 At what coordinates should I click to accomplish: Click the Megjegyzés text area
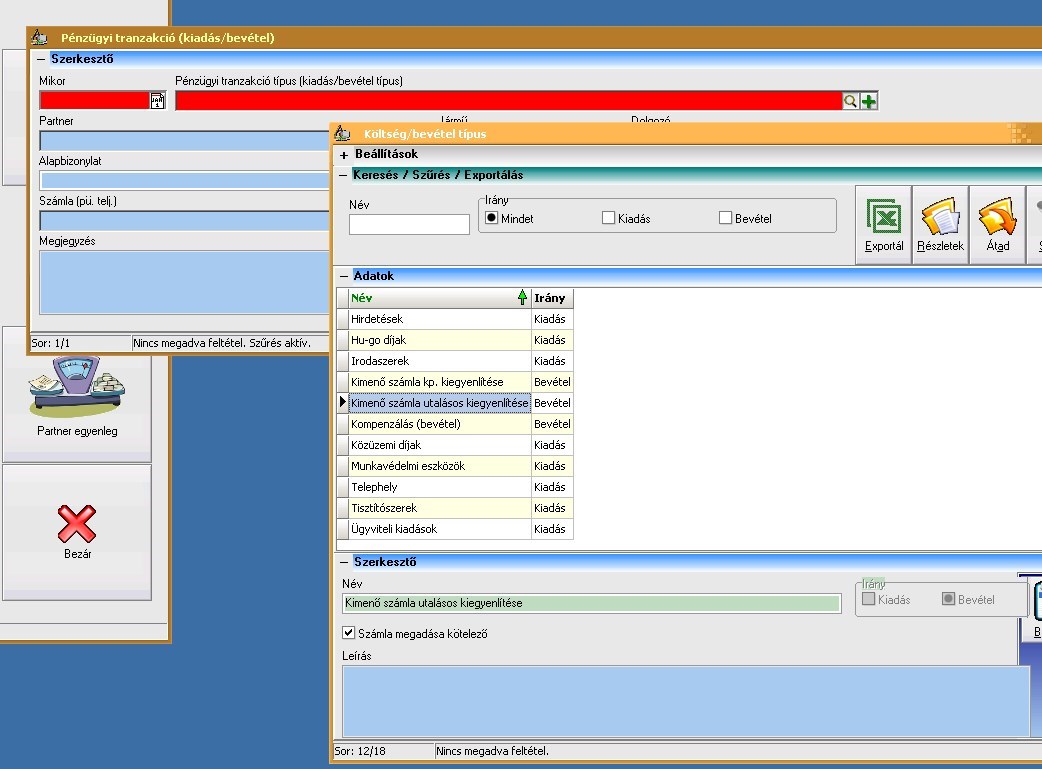pyautogui.click(x=185, y=282)
